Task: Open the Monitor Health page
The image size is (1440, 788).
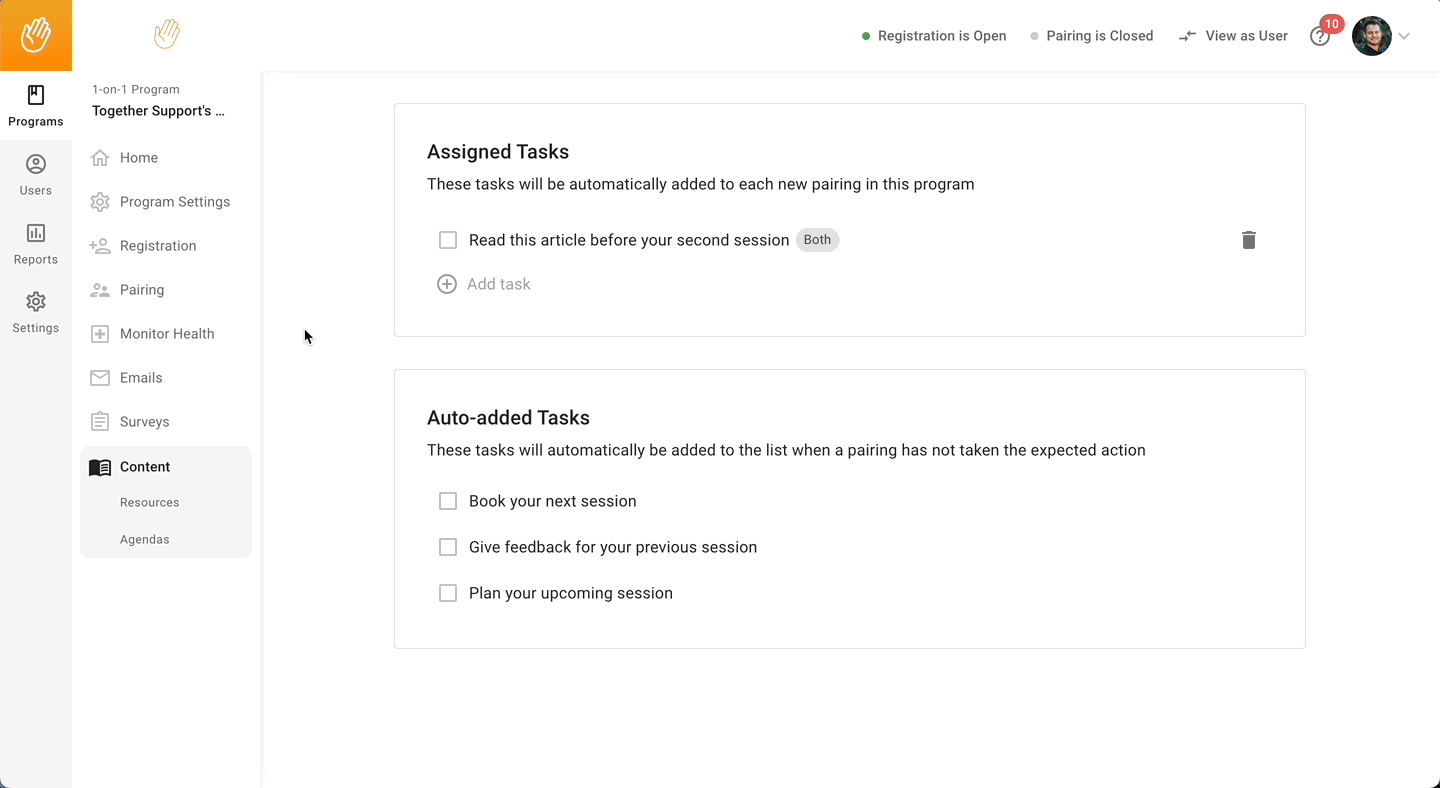Action: click(166, 334)
